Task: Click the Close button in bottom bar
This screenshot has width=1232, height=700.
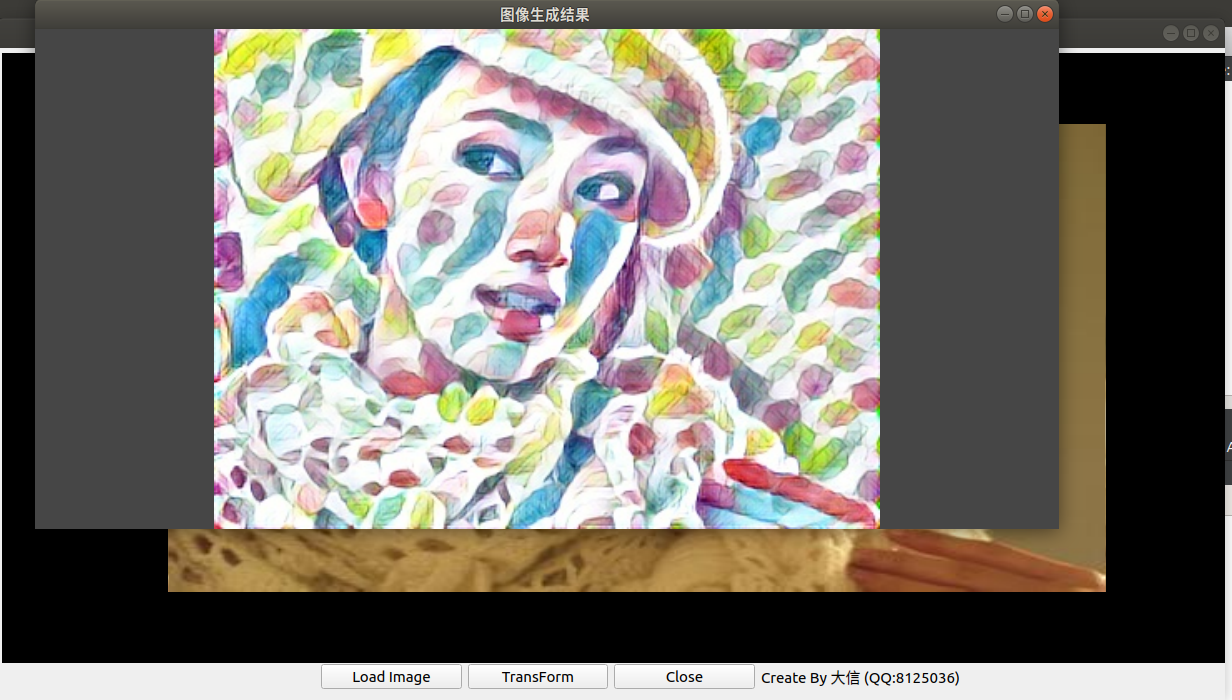Action: click(684, 677)
